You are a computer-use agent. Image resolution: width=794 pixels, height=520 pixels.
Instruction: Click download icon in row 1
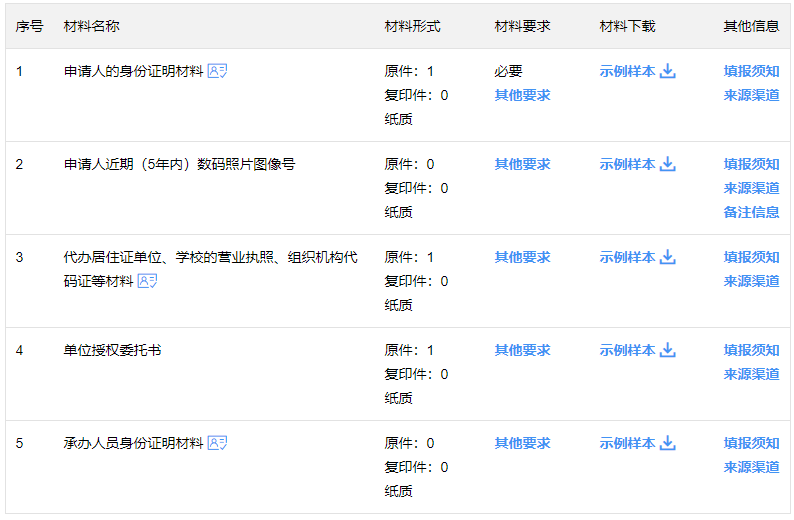coord(668,71)
